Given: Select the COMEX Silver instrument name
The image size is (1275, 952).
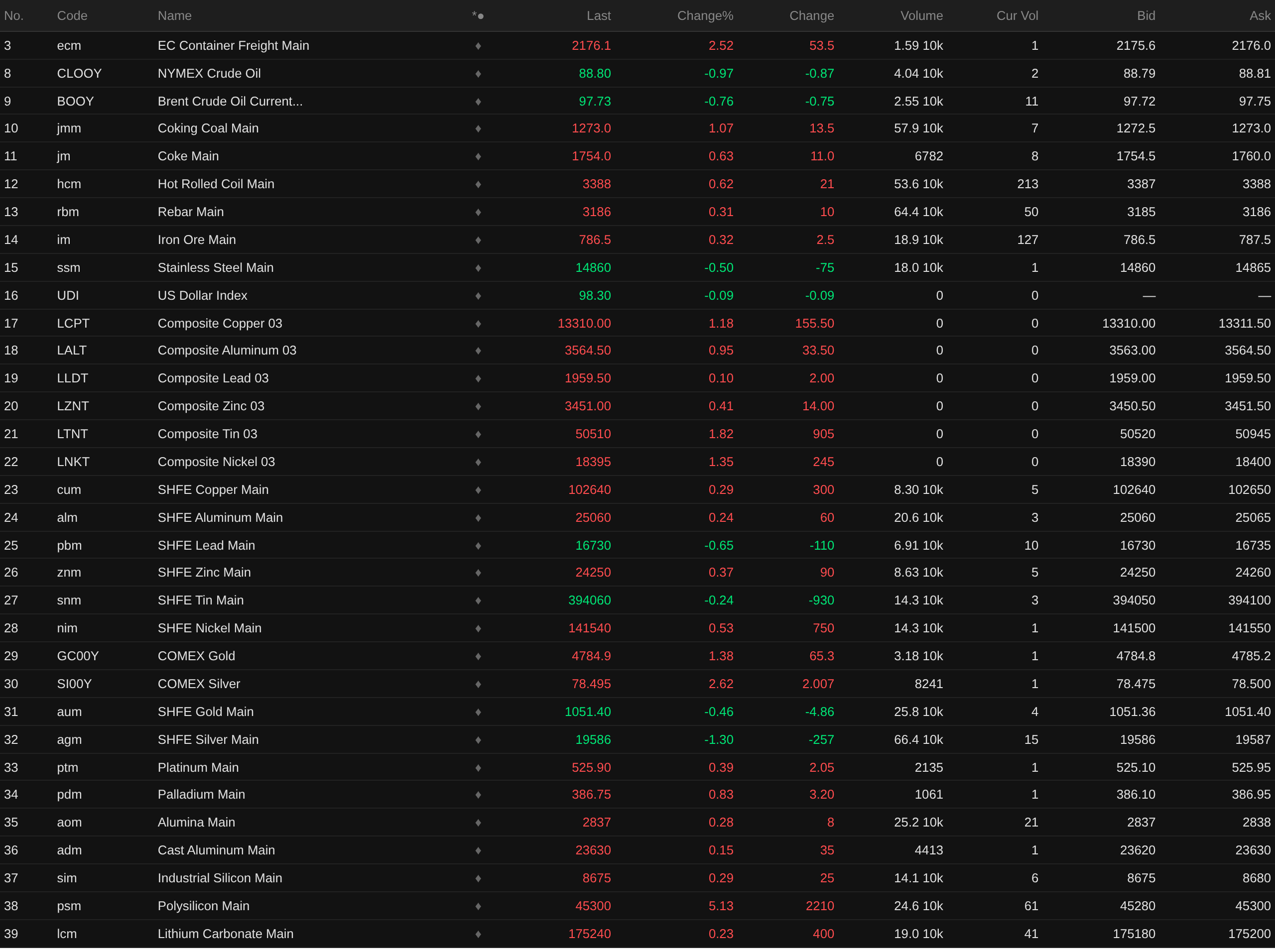Looking at the screenshot, I should pos(199,684).
